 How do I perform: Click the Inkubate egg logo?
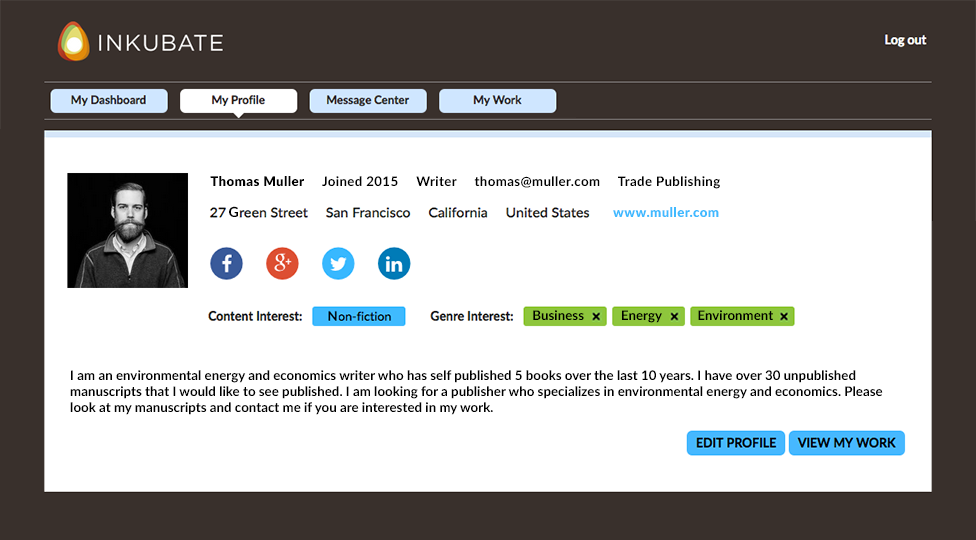pyautogui.click(x=73, y=42)
